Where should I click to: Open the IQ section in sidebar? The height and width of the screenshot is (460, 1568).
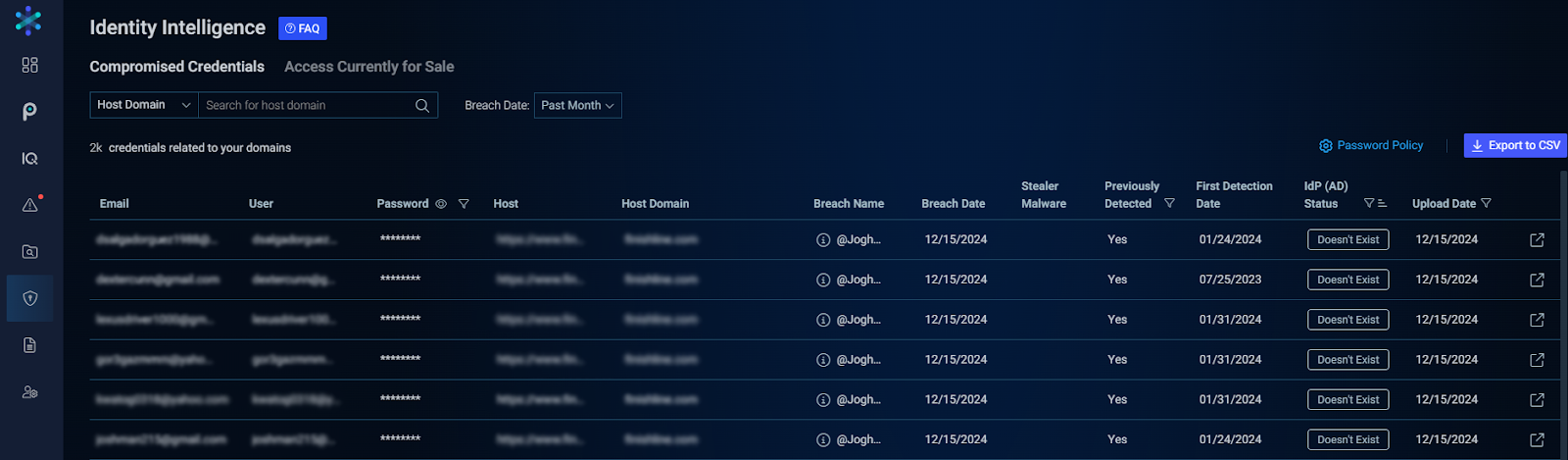(30, 158)
